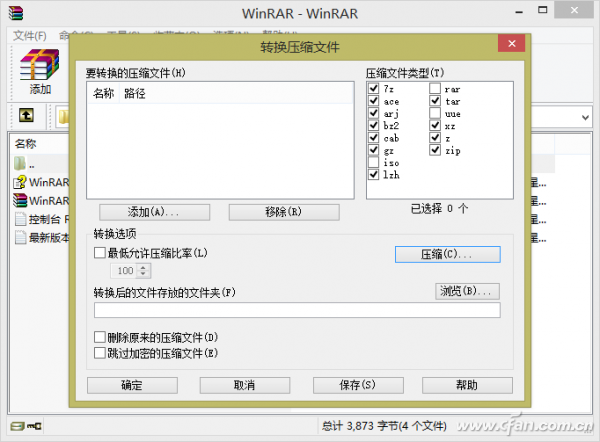Select the WinRAR archive books icon in list
The image size is (600, 442).
(20, 200)
